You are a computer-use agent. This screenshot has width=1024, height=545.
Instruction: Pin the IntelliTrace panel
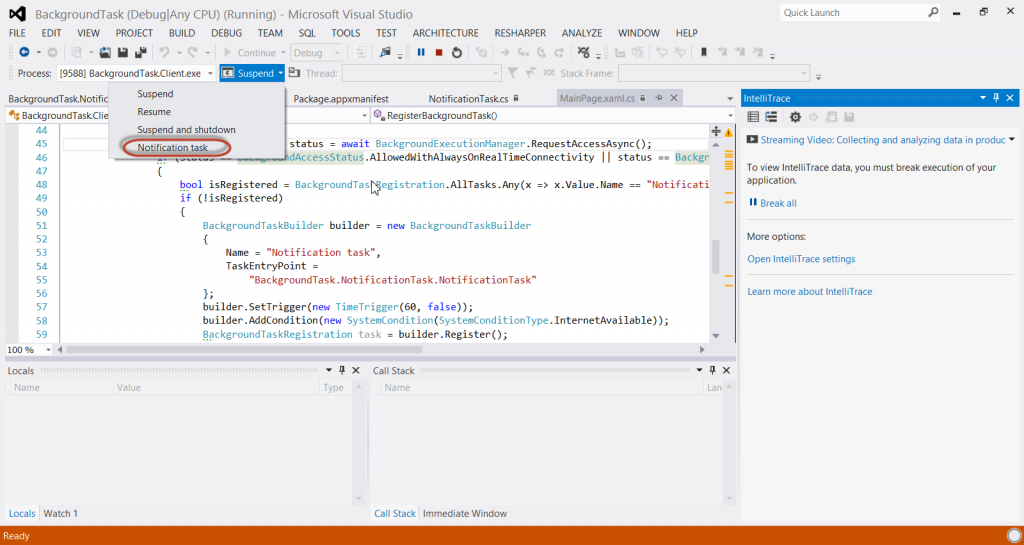click(x=996, y=98)
